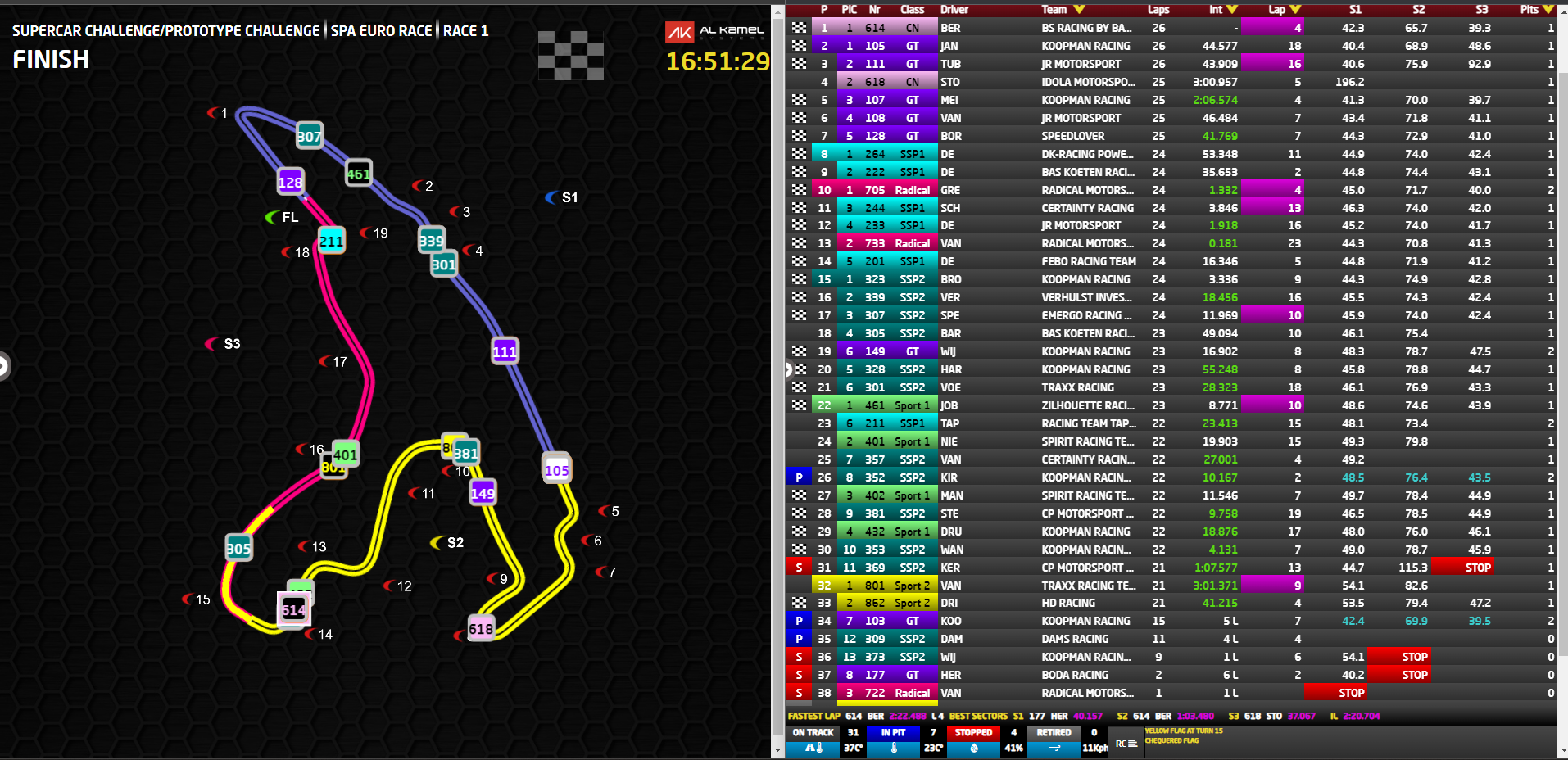The height and width of the screenshot is (760, 1568).
Task: Click turn 17 marker on the map
Action: [333, 362]
